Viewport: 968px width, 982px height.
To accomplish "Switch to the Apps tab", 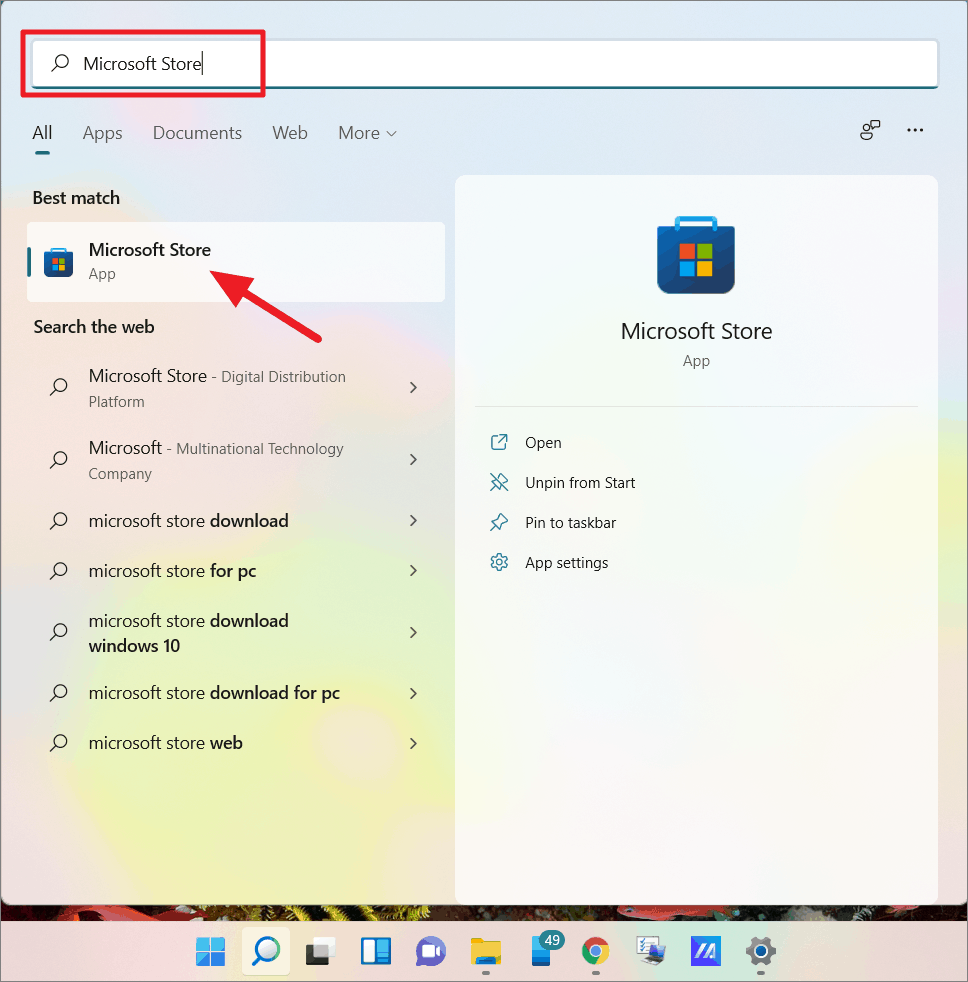I will pos(102,132).
